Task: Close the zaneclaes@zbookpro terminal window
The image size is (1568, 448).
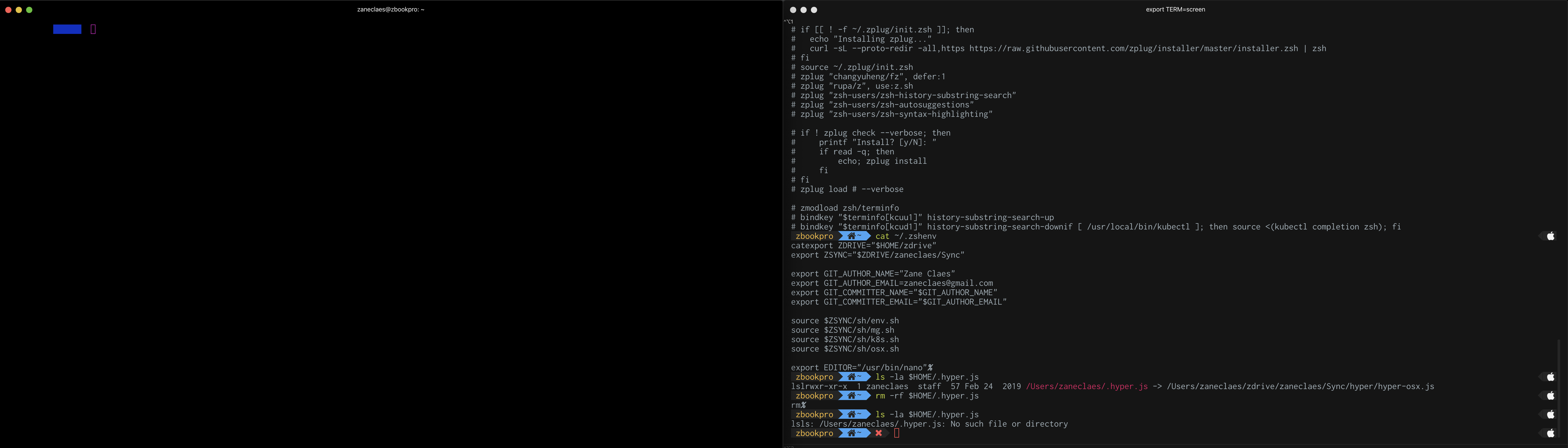Action: (x=9, y=10)
